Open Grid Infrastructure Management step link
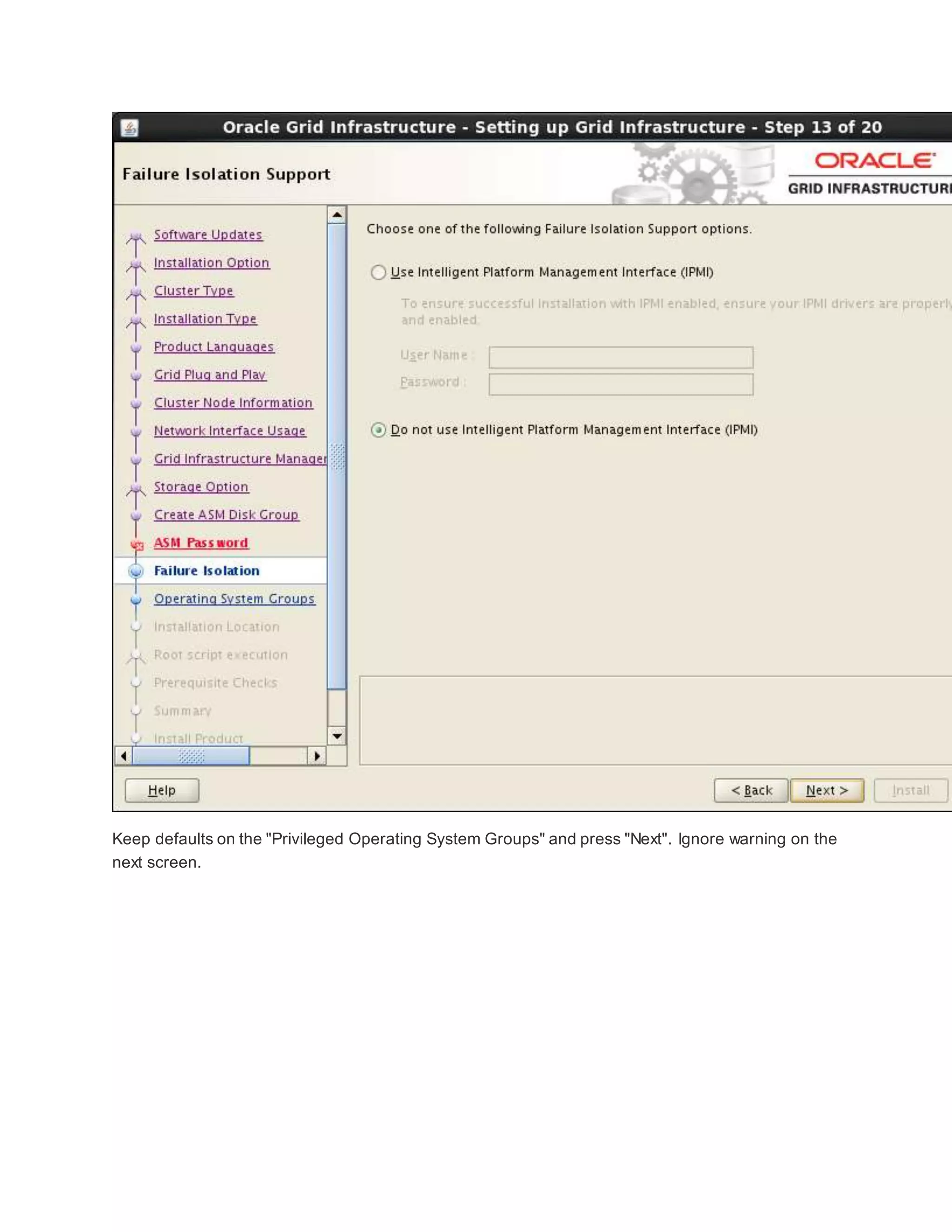Screen dimensions: 952x1232 click(x=240, y=458)
